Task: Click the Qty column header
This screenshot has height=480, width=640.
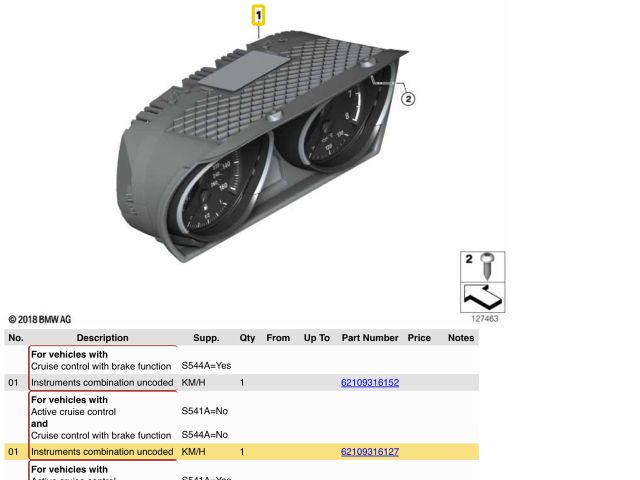Action: 247,338
